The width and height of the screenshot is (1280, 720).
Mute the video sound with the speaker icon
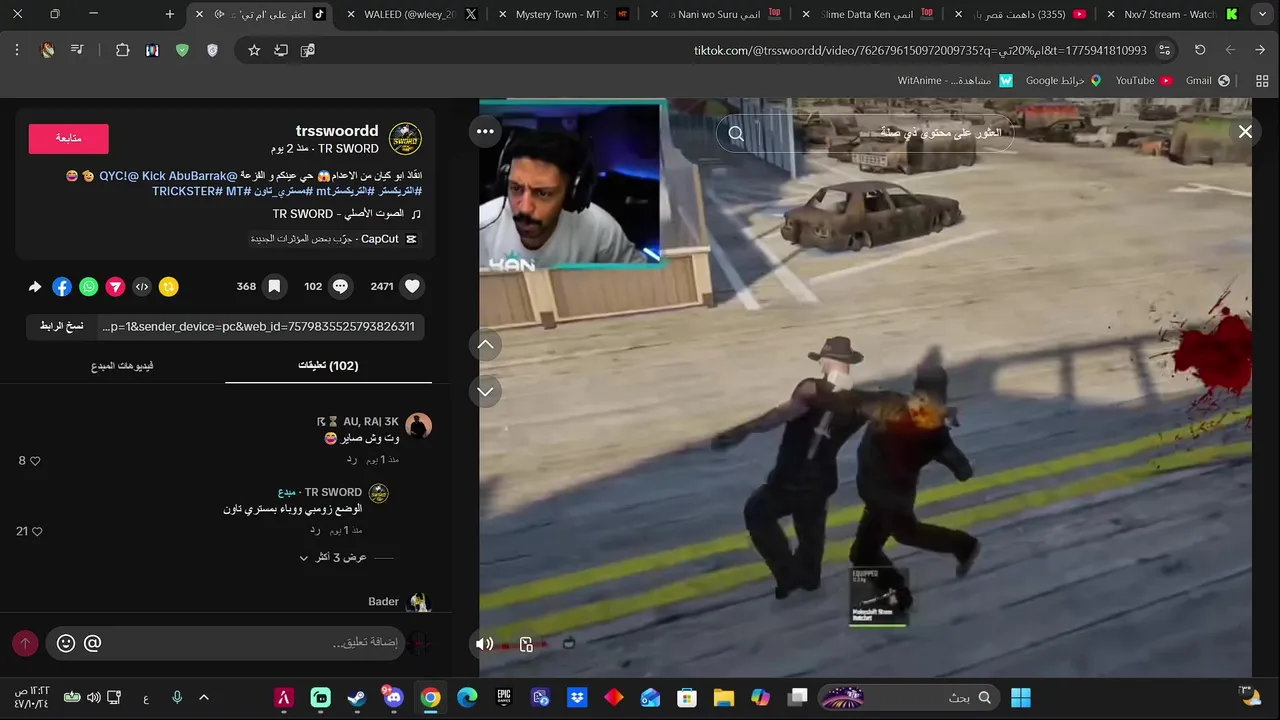485,644
